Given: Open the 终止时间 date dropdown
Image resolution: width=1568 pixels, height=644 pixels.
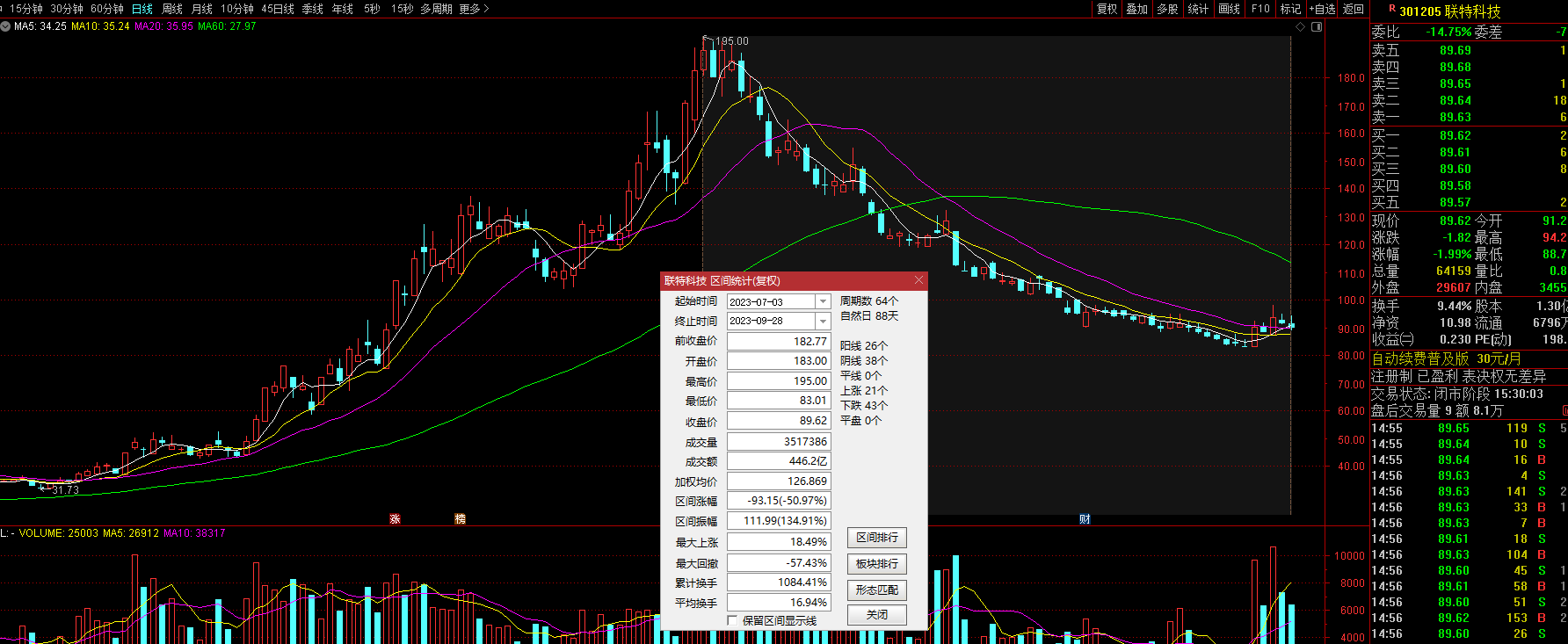Looking at the screenshot, I should point(823,322).
